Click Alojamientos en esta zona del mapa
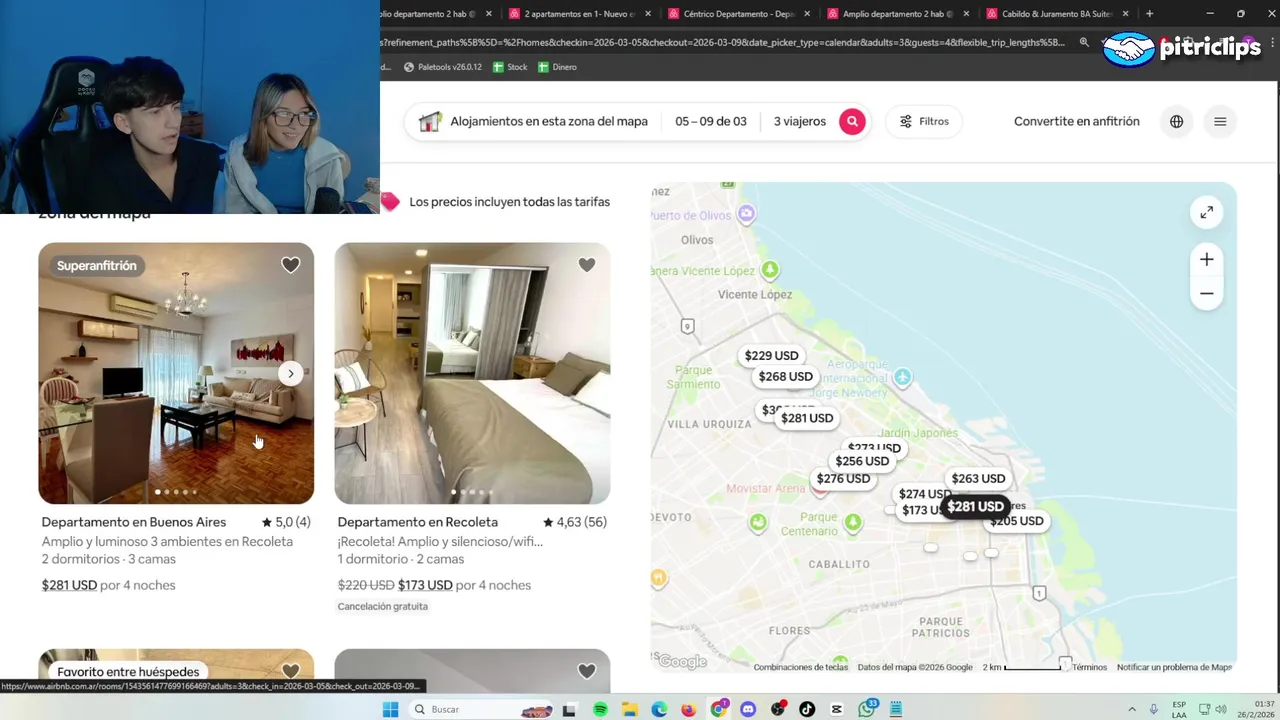Screen dimensions: 1280x720 549,121
